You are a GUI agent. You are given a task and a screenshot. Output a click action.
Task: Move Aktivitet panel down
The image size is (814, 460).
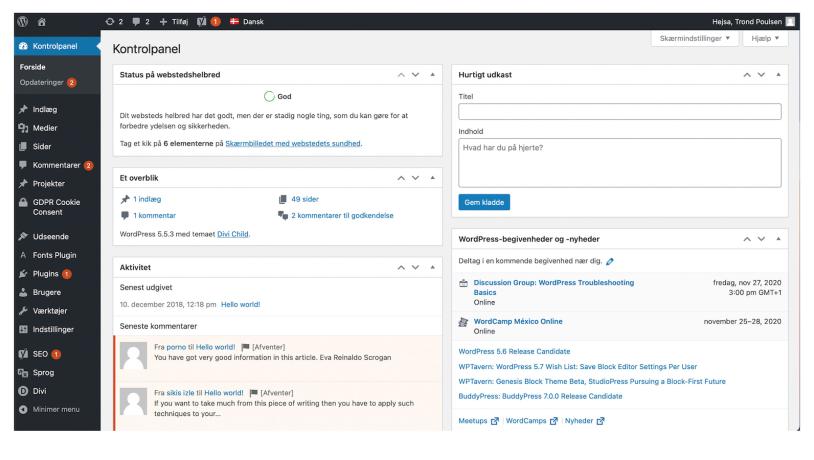(415, 268)
